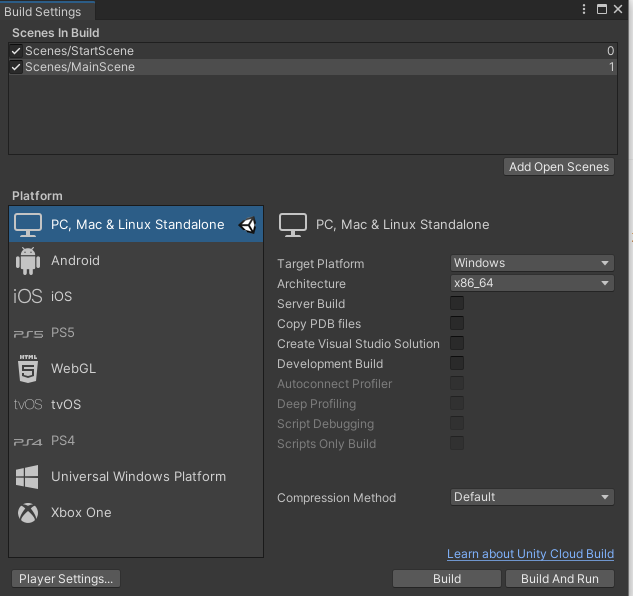Click the scene index 1 value
The width and height of the screenshot is (633, 596).
(x=612, y=67)
